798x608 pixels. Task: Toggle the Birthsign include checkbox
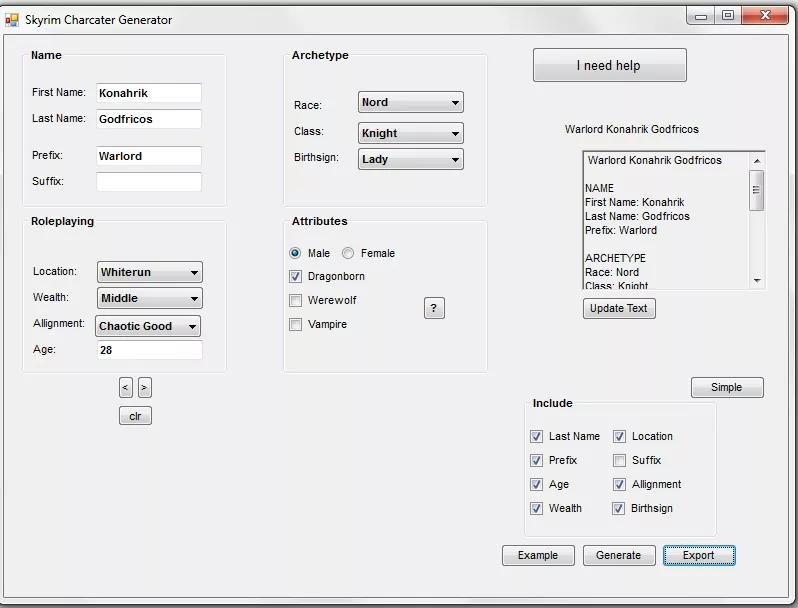[619, 508]
